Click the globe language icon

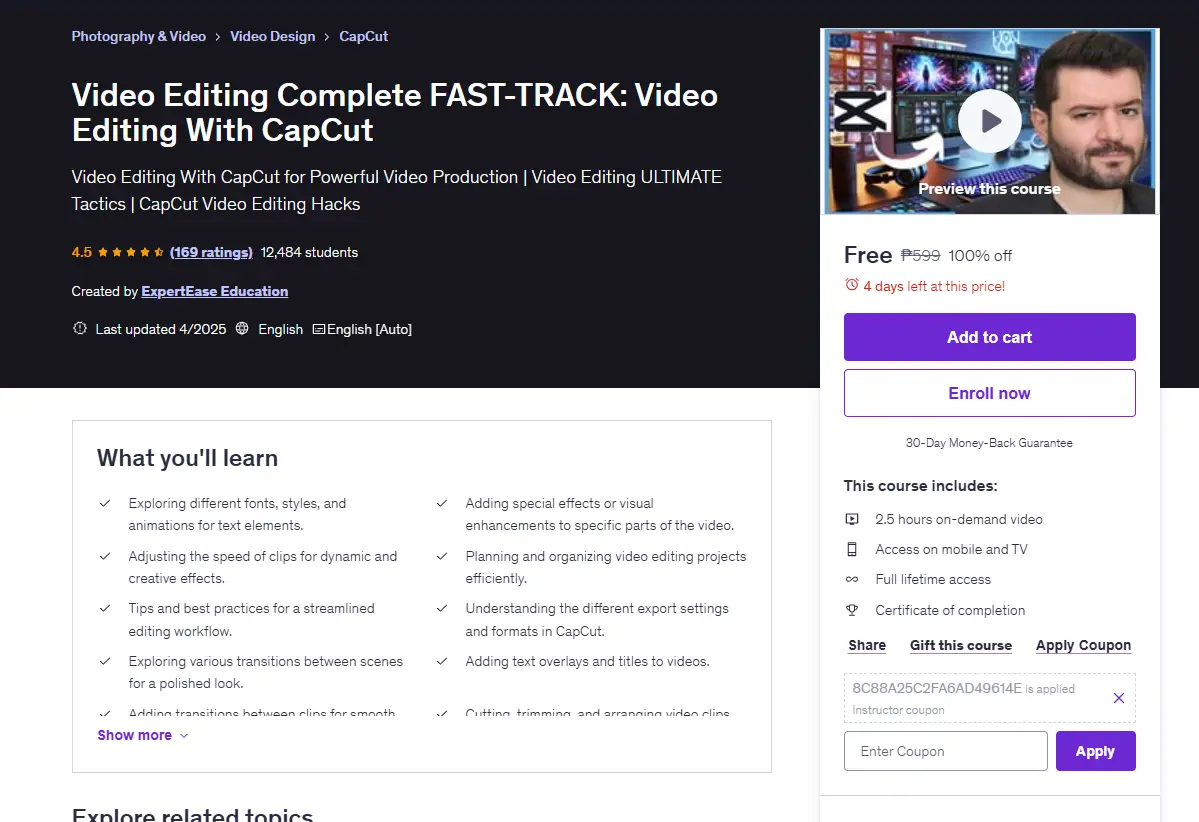242,329
